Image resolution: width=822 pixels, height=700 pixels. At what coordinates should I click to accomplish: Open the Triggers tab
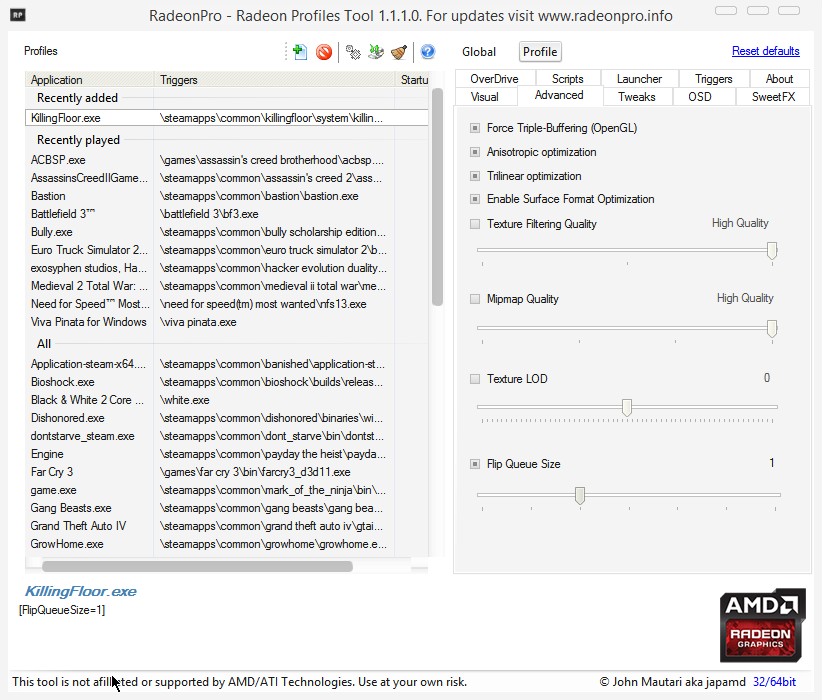pos(713,79)
